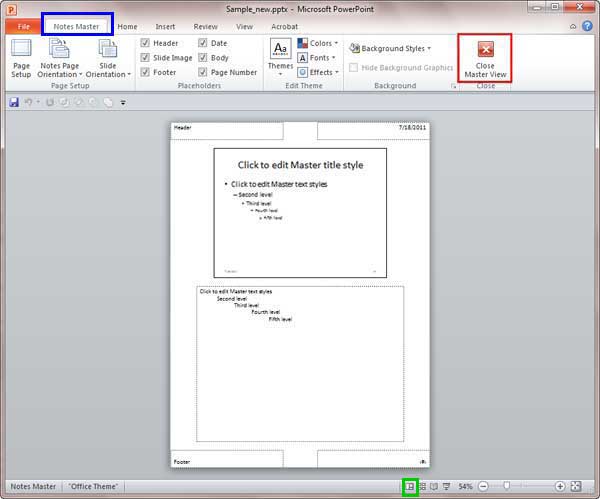Viewport: 600px width, 499px height.
Task: Switch to Review tab
Action: [205, 26]
